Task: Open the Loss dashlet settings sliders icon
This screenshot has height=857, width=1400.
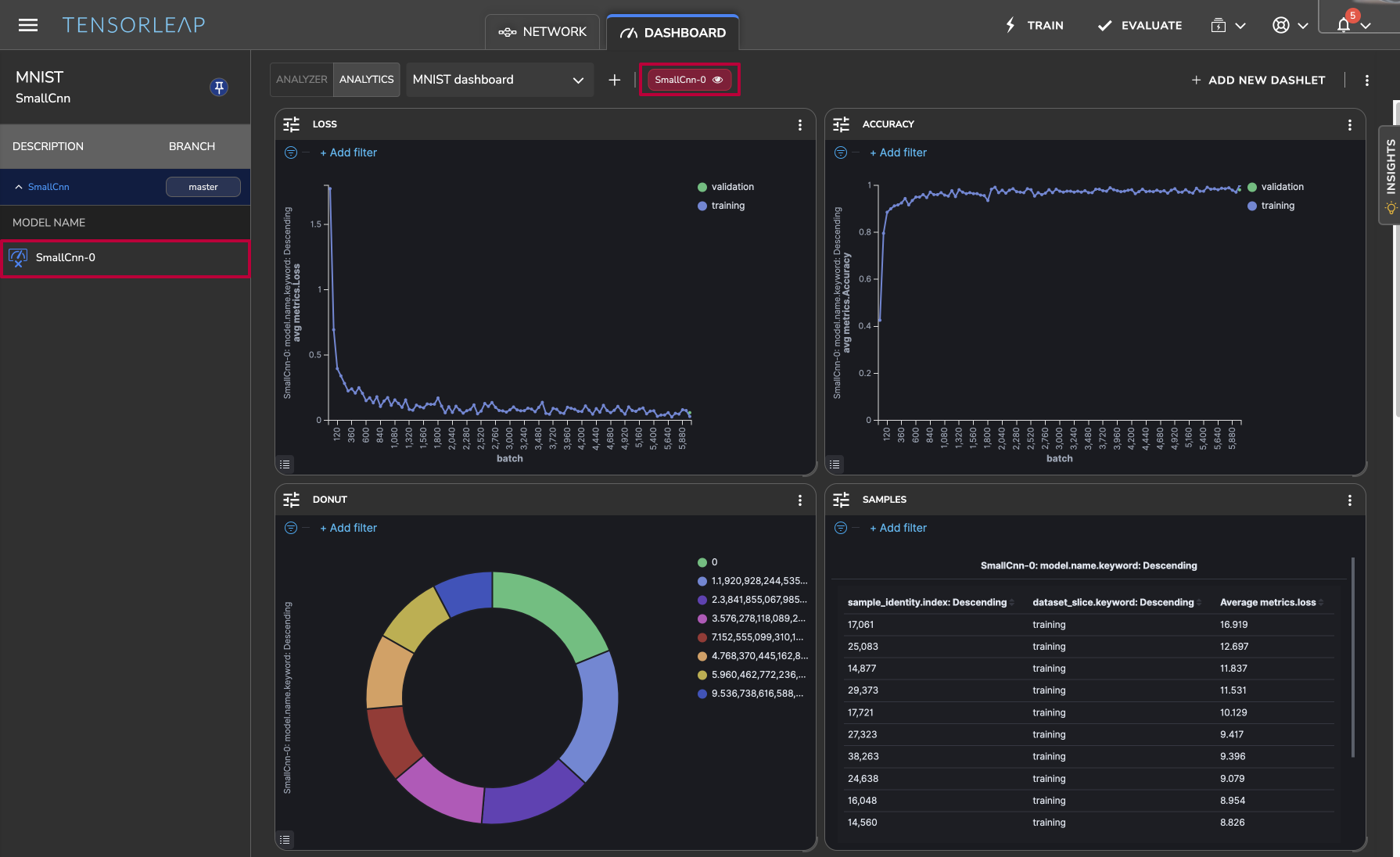Action: [292, 124]
